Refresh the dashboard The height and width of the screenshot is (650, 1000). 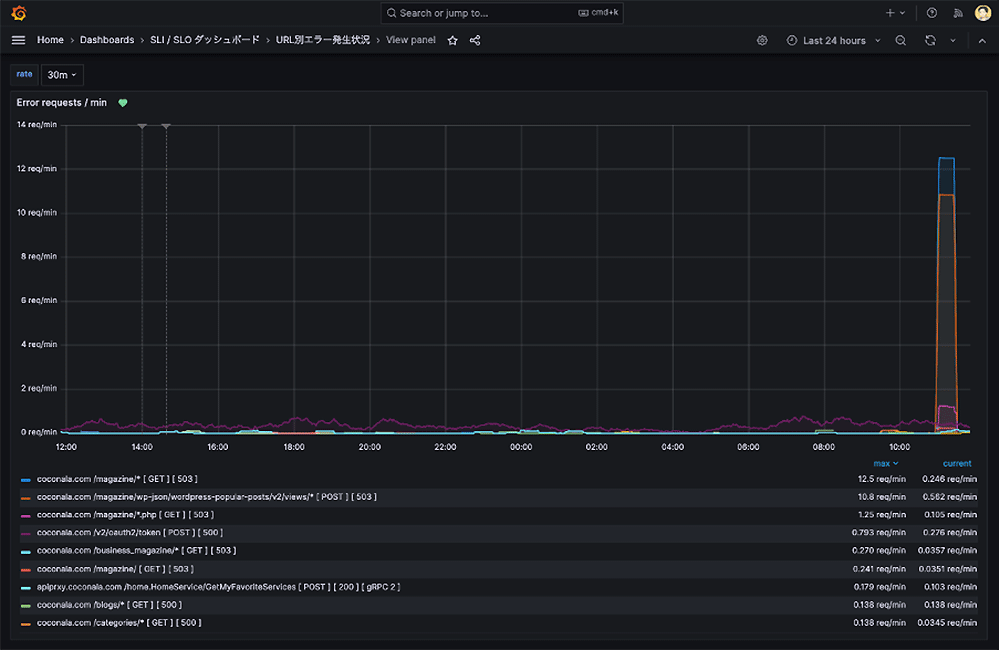click(x=930, y=40)
